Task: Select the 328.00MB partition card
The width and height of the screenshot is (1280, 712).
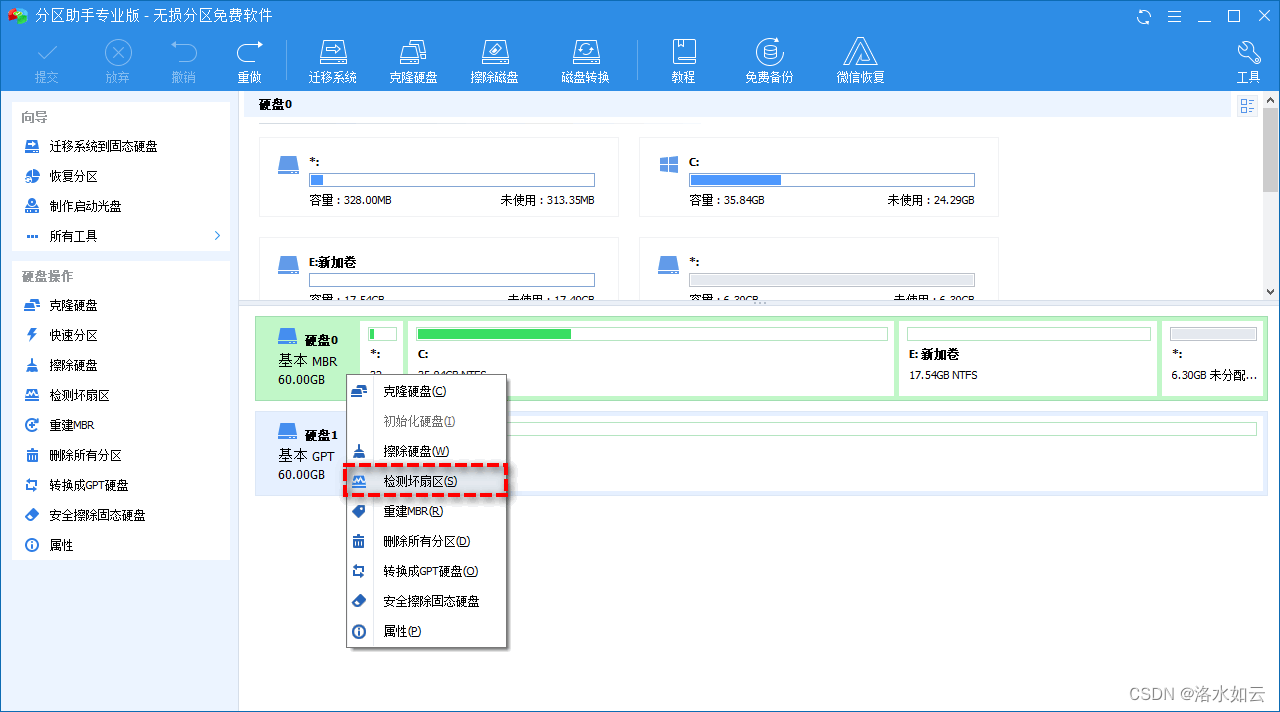Action: (439, 177)
